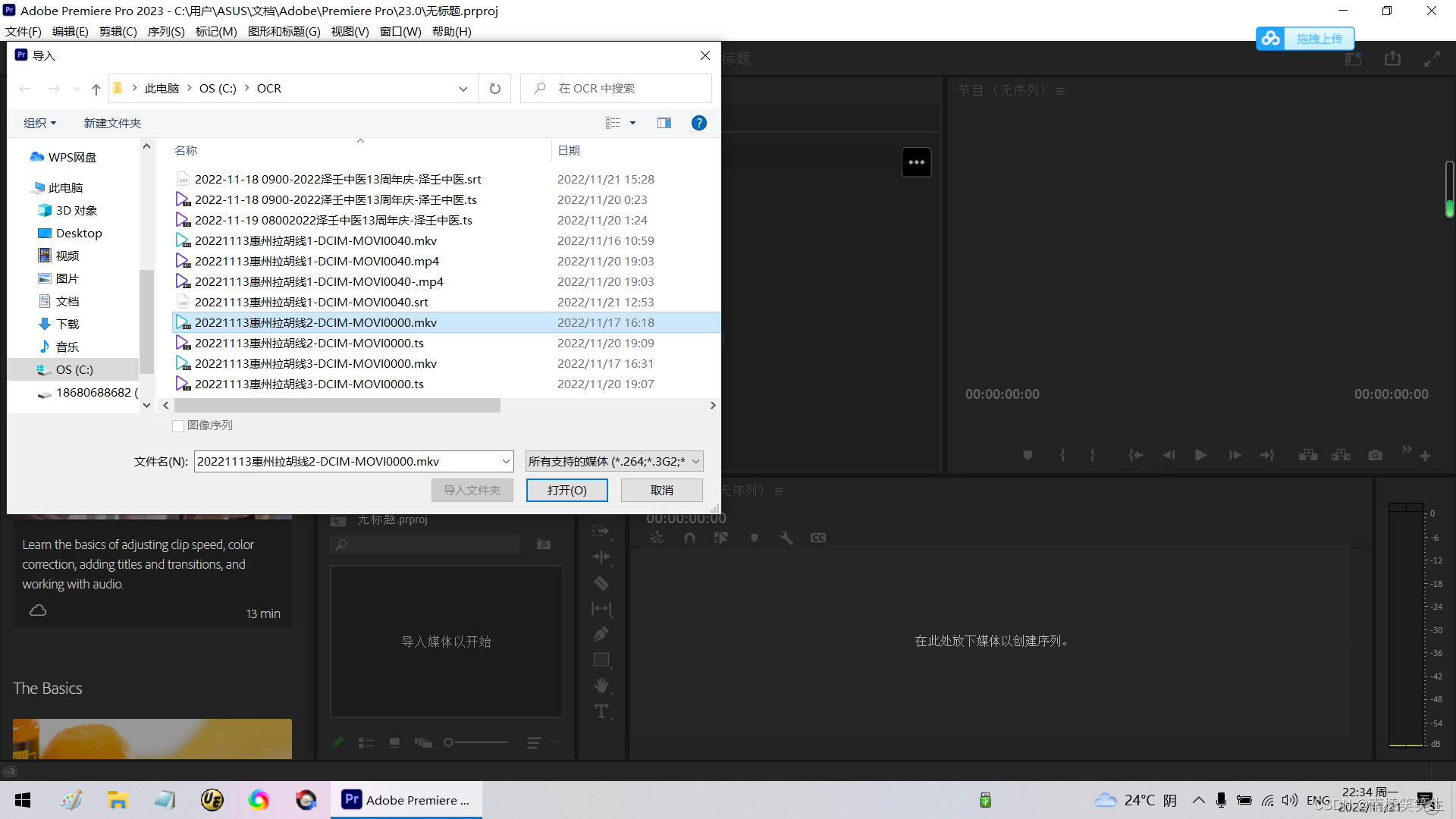Select the Slip tool
1456x819 pixels.
click(x=601, y=608)
